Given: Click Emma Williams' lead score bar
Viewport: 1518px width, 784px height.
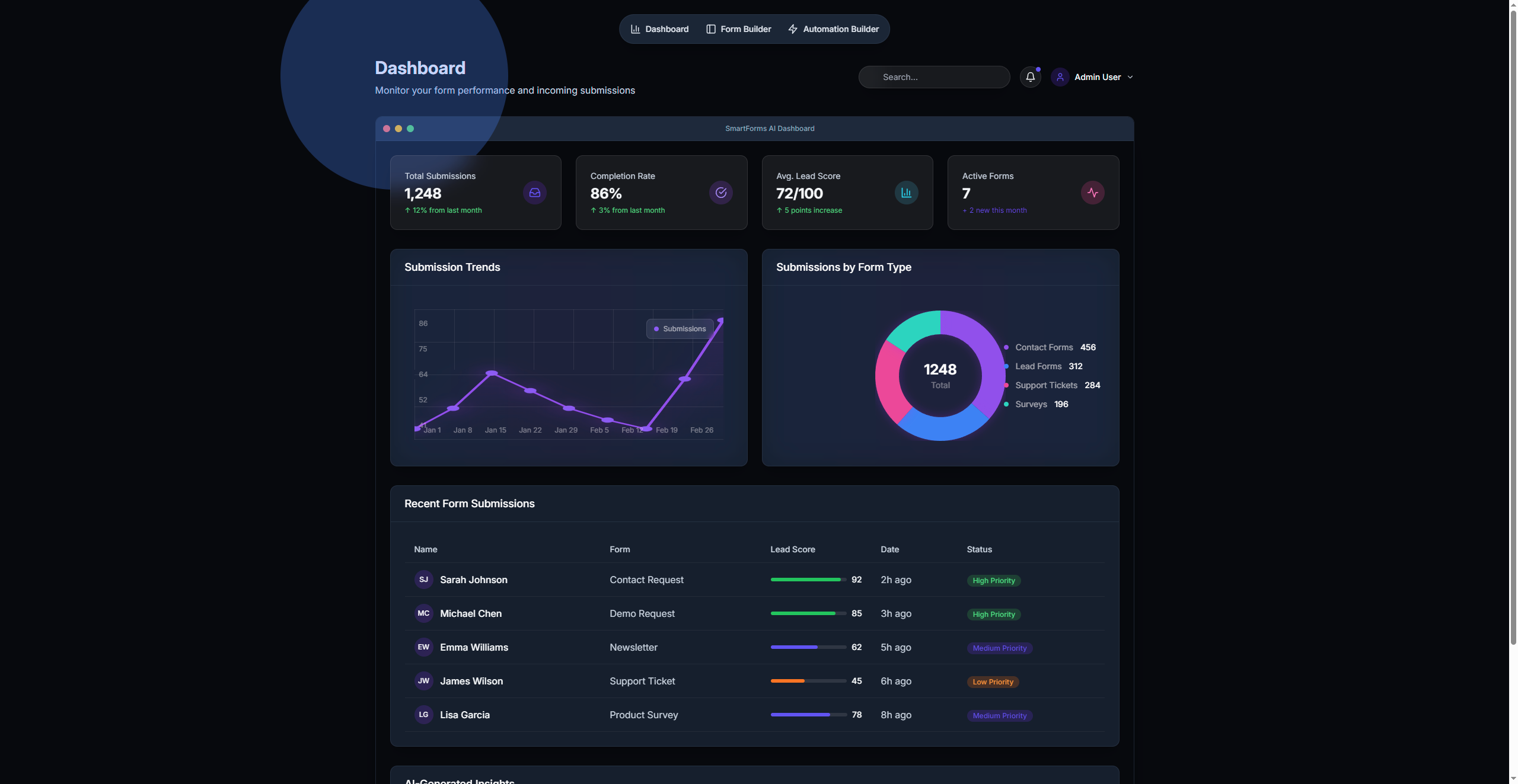Looking at the screenshot, I should (808, 647).
